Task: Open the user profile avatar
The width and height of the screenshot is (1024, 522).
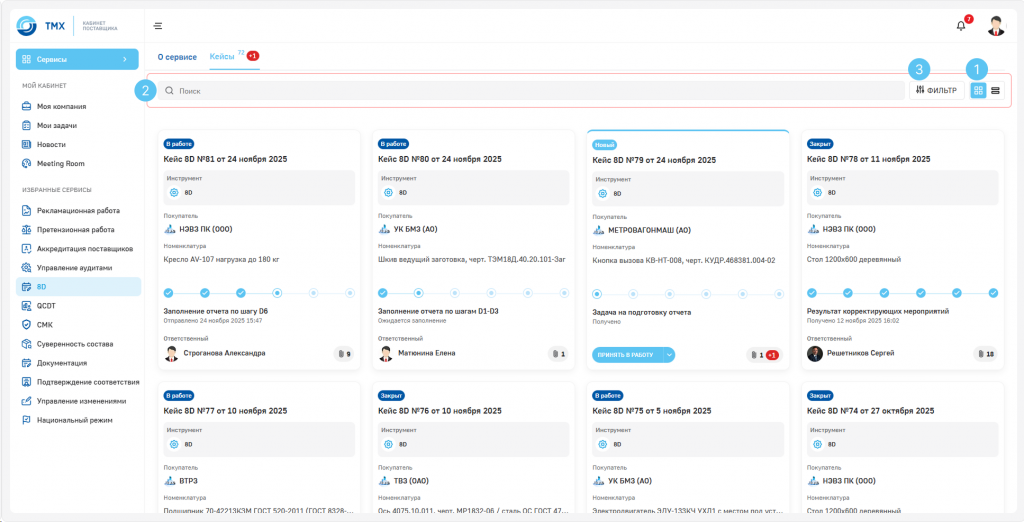Action: pyautogui.click(x=995, y=26)
